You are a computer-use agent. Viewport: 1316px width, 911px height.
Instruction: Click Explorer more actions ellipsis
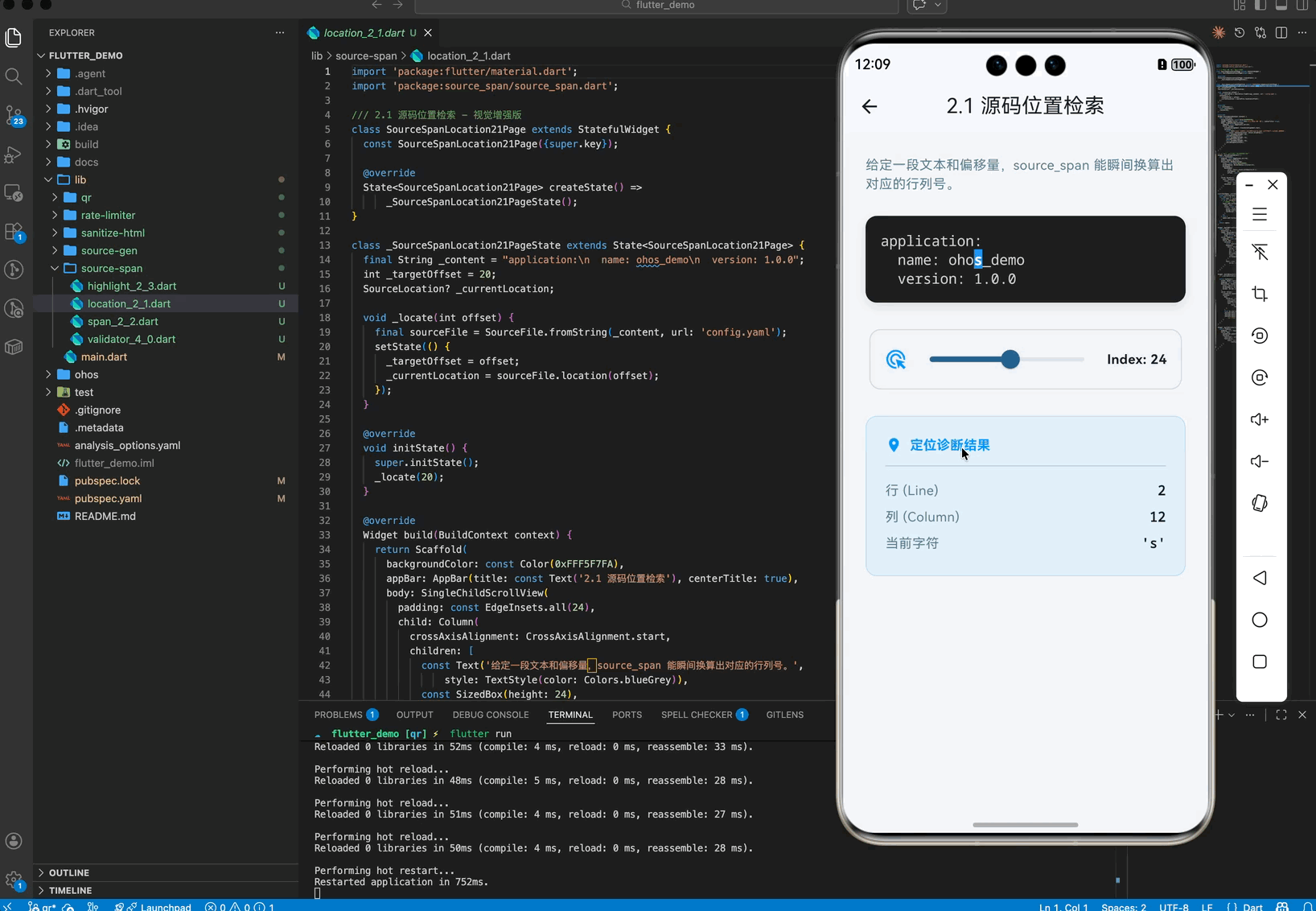(x=280, y=33)
